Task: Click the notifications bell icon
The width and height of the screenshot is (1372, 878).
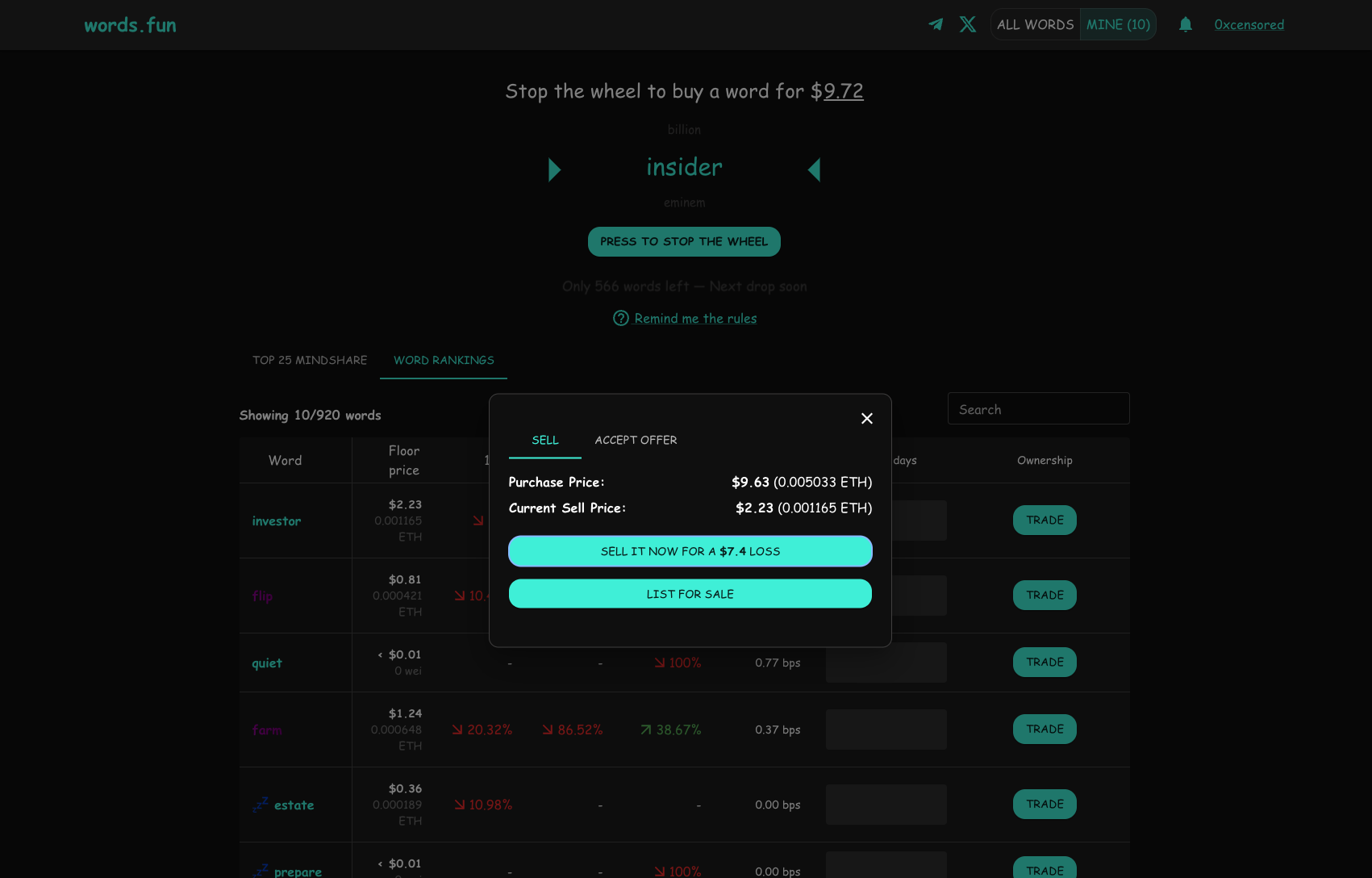Action: [x=1185, y=24]
